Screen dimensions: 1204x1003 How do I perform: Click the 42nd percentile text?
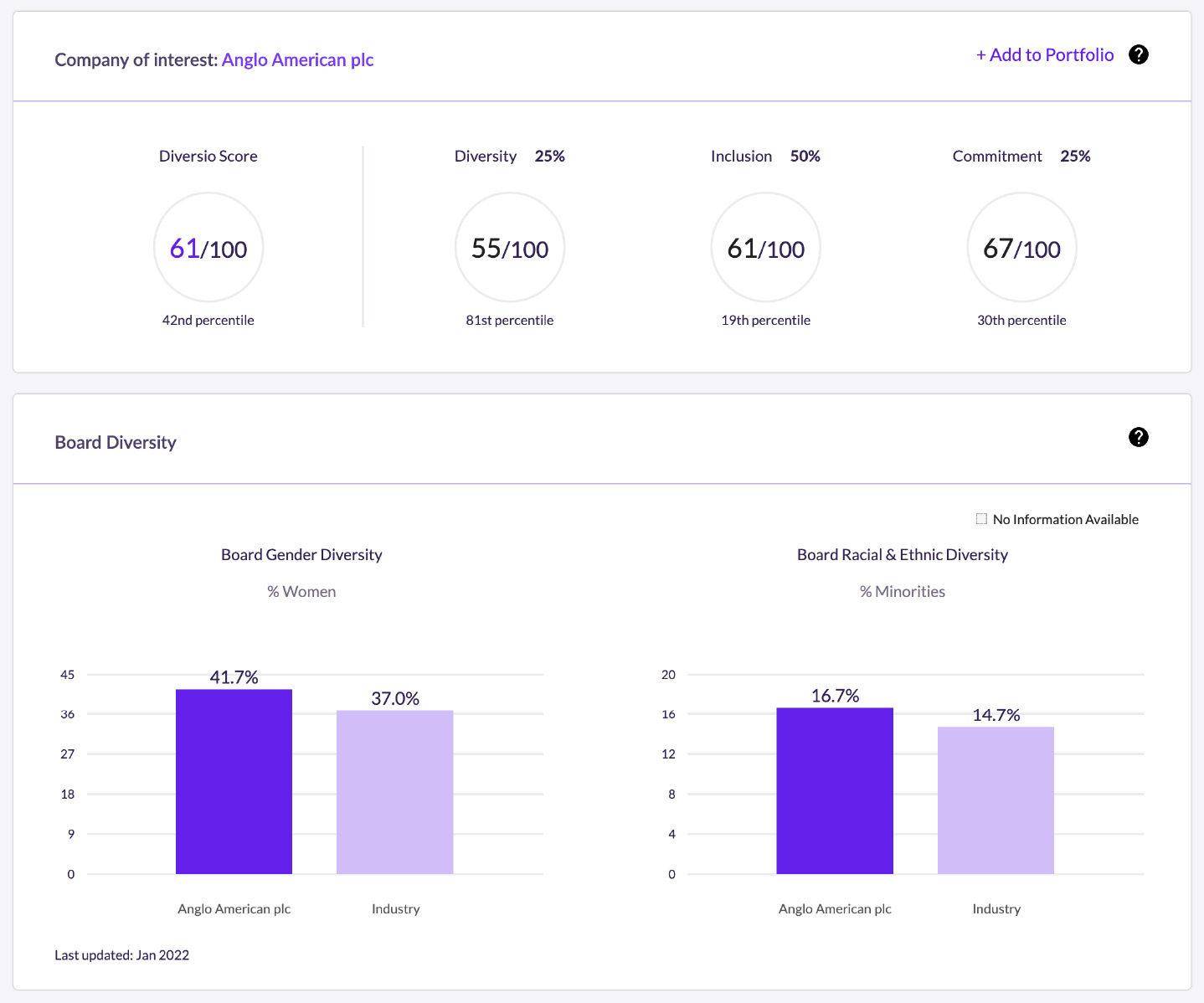(208, 320)
